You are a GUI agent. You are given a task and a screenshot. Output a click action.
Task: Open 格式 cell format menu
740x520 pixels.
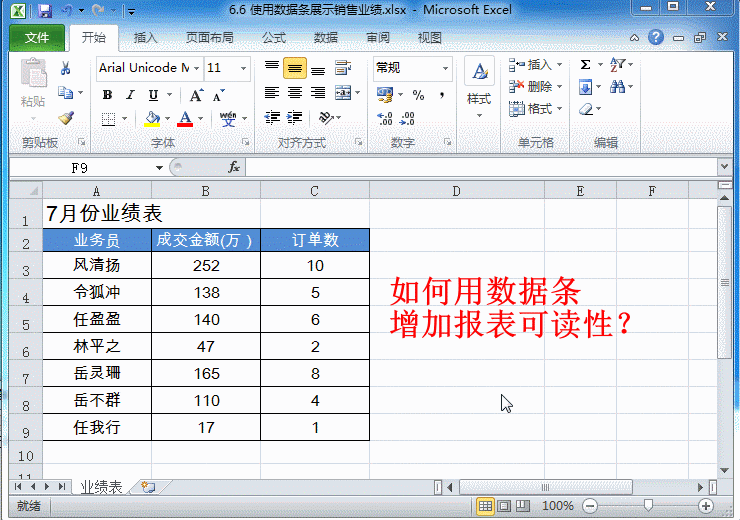(536, 109)
